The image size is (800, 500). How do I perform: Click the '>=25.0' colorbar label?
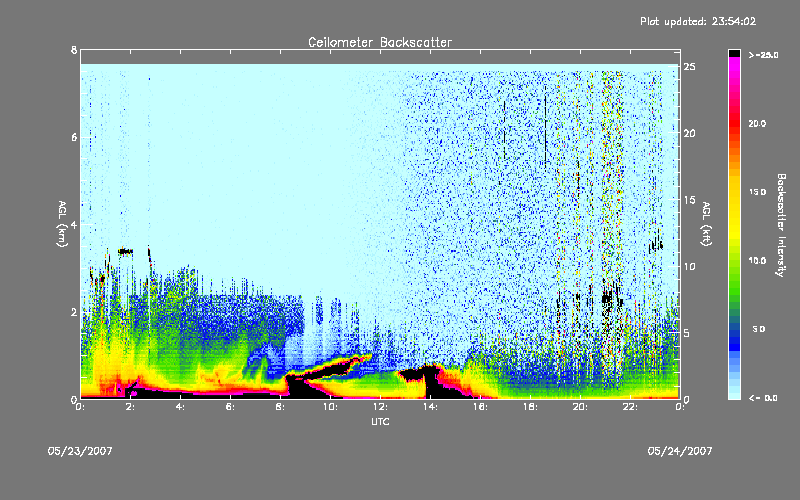763,55
